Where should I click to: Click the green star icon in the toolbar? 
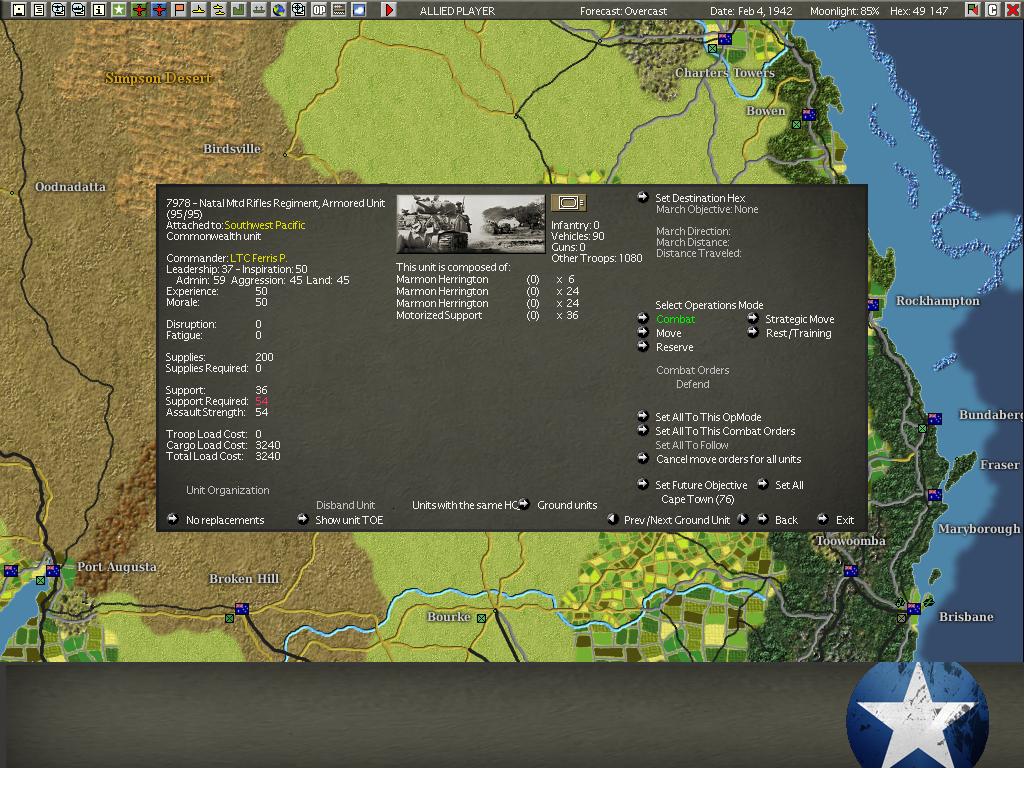pos(119,10)
